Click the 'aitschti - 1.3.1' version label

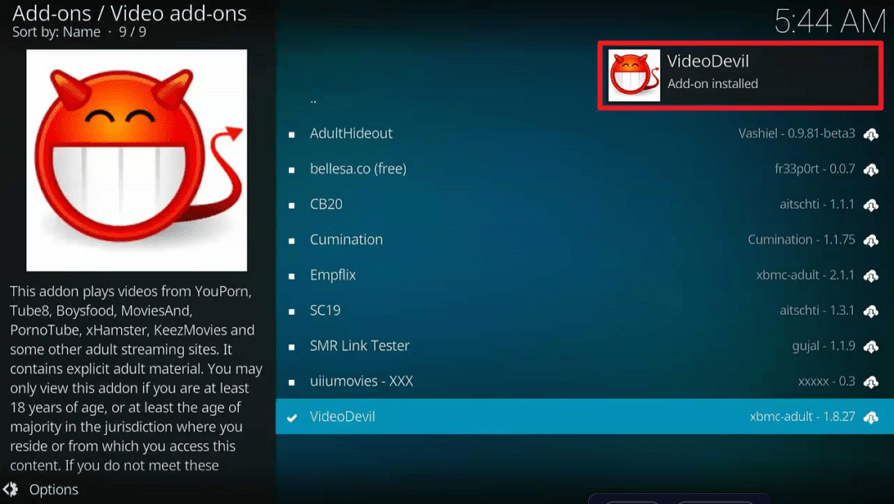pos(817,310)
